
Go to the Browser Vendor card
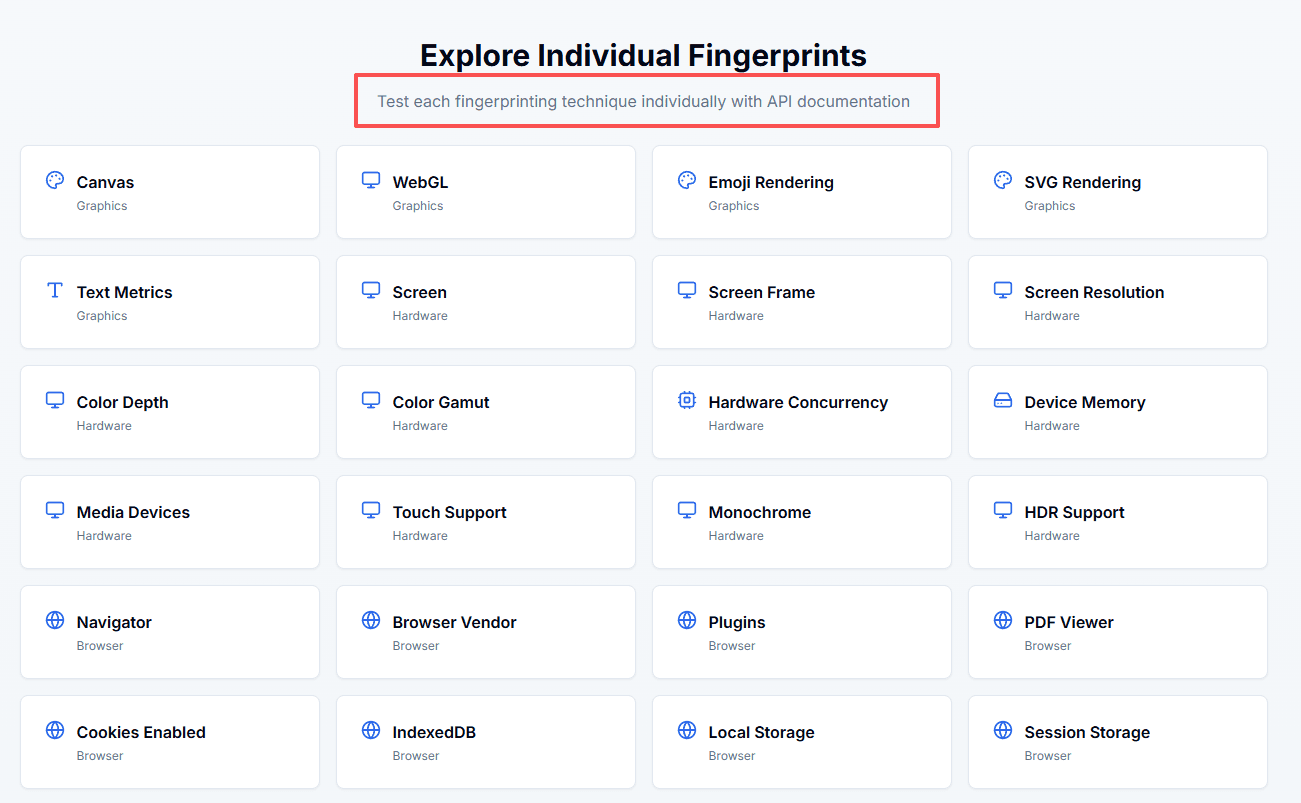click(x=485, y=632)
